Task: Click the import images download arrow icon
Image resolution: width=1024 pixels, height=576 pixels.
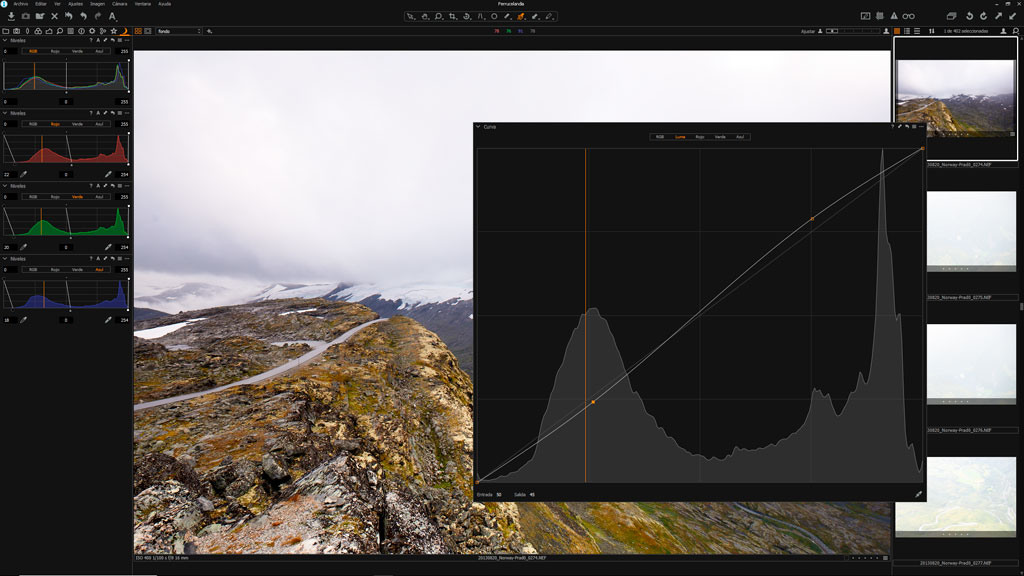Action: click(11, 16)
